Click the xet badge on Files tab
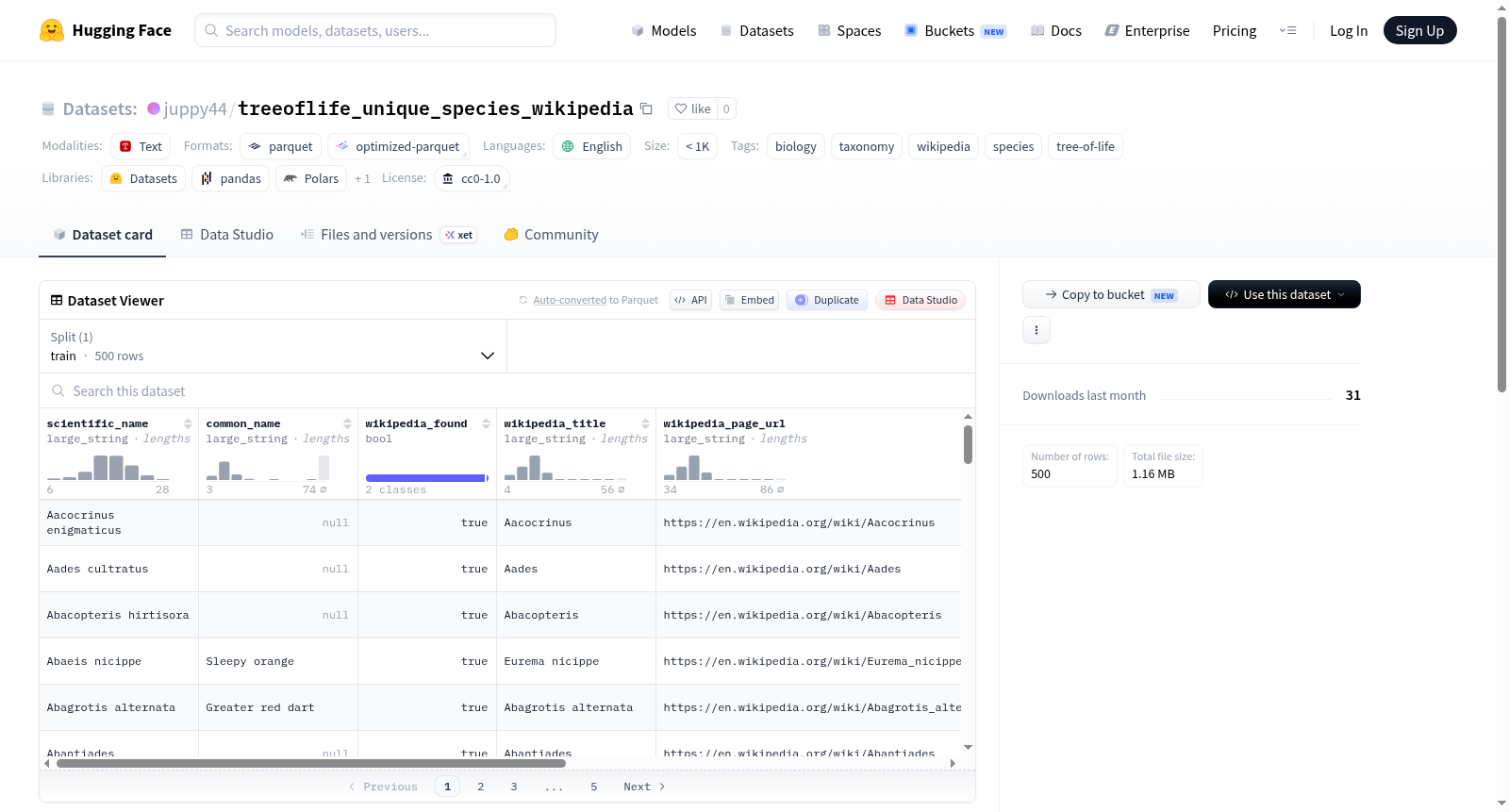This screenshot has width=1509, height=812. coord(459,235)
